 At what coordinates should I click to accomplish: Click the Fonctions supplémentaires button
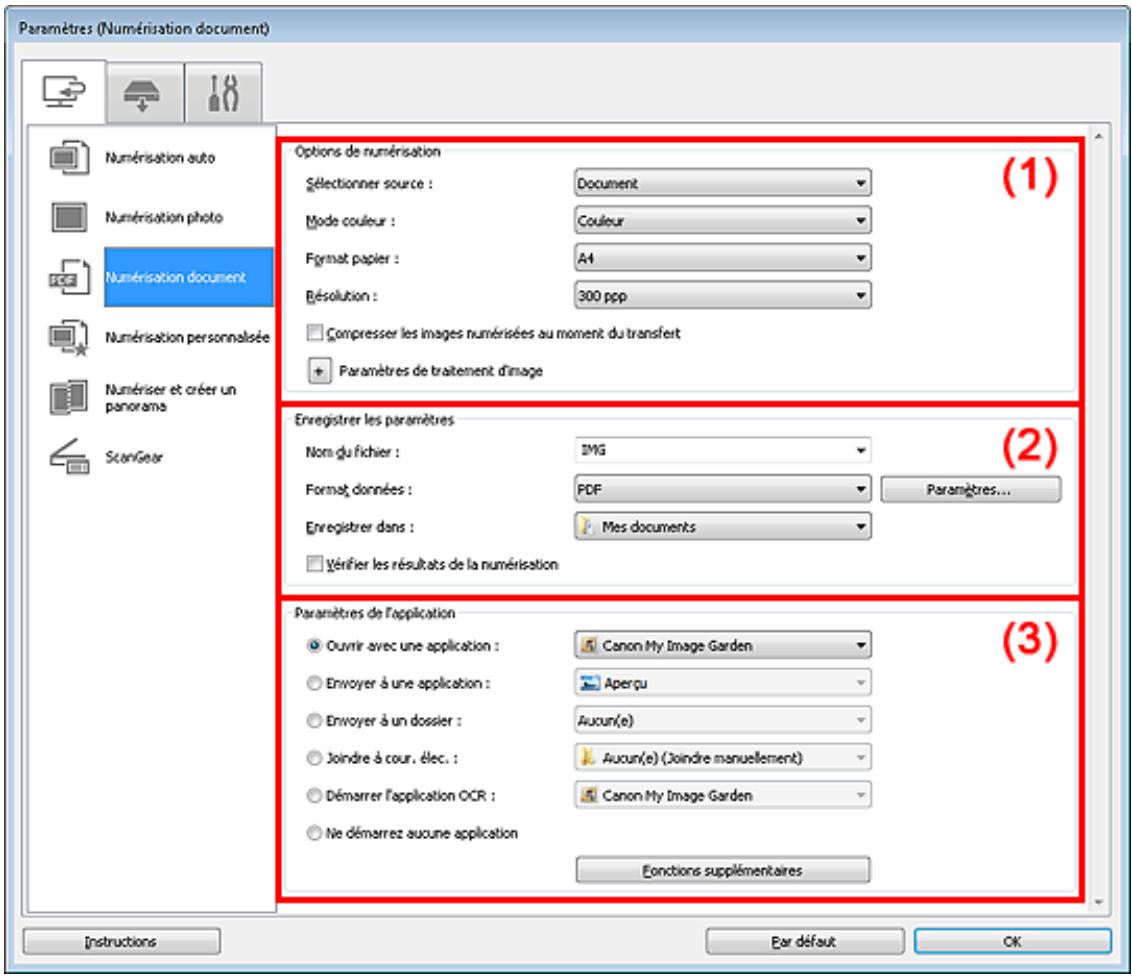tap(722, 870)
